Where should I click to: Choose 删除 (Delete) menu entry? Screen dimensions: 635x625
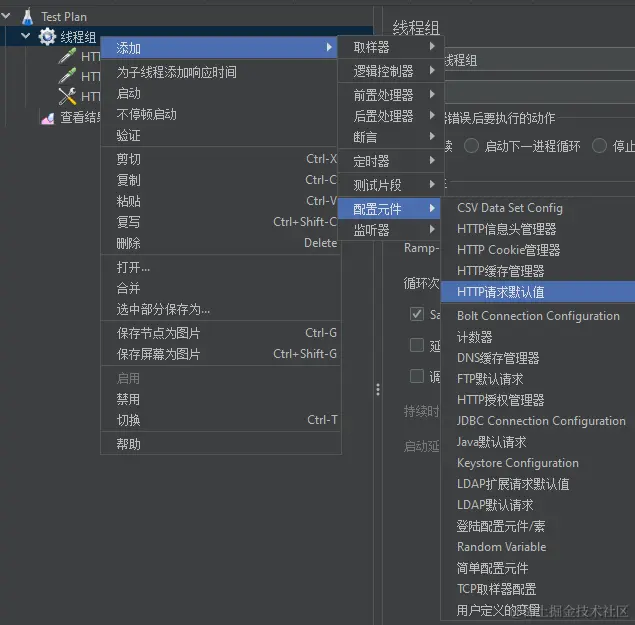219,243
